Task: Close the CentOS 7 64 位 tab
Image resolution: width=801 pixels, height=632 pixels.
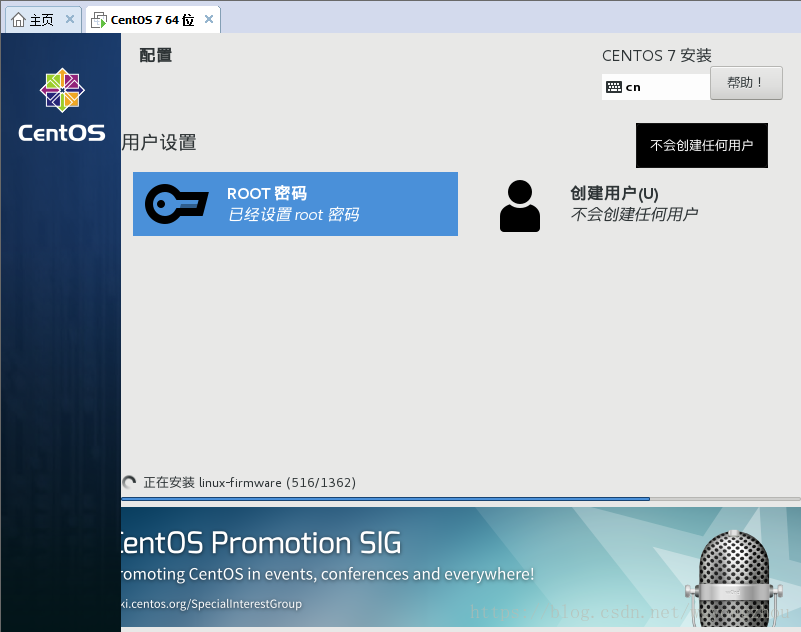Action: (208, 19)
